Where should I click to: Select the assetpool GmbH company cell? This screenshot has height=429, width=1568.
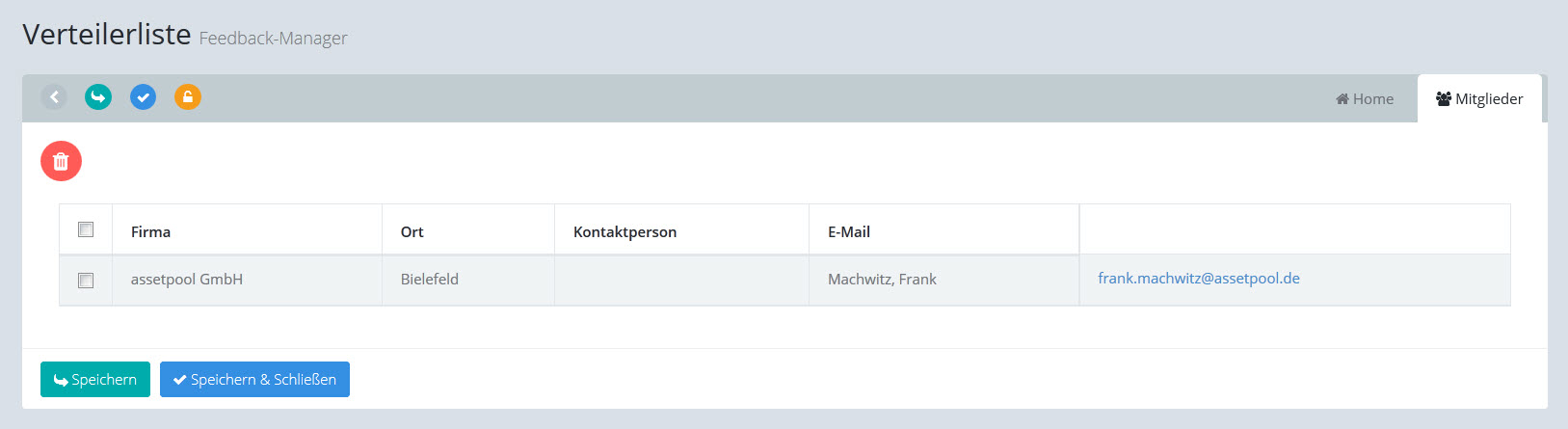pos(187,280)
